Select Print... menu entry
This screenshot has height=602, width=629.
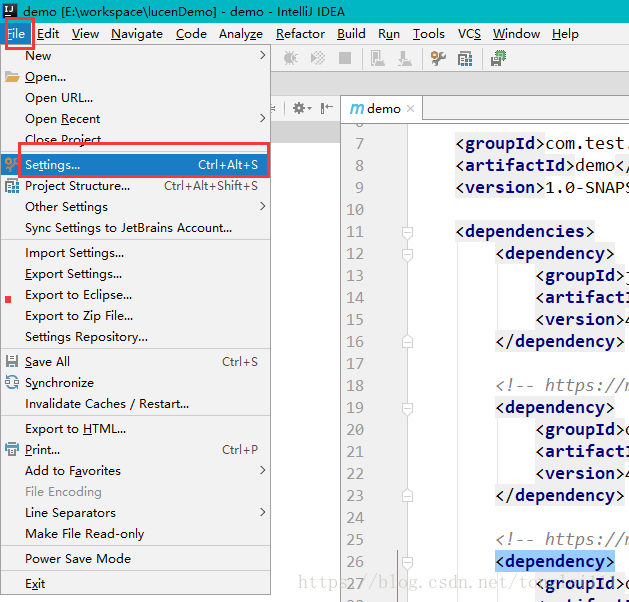click(136, 450)
